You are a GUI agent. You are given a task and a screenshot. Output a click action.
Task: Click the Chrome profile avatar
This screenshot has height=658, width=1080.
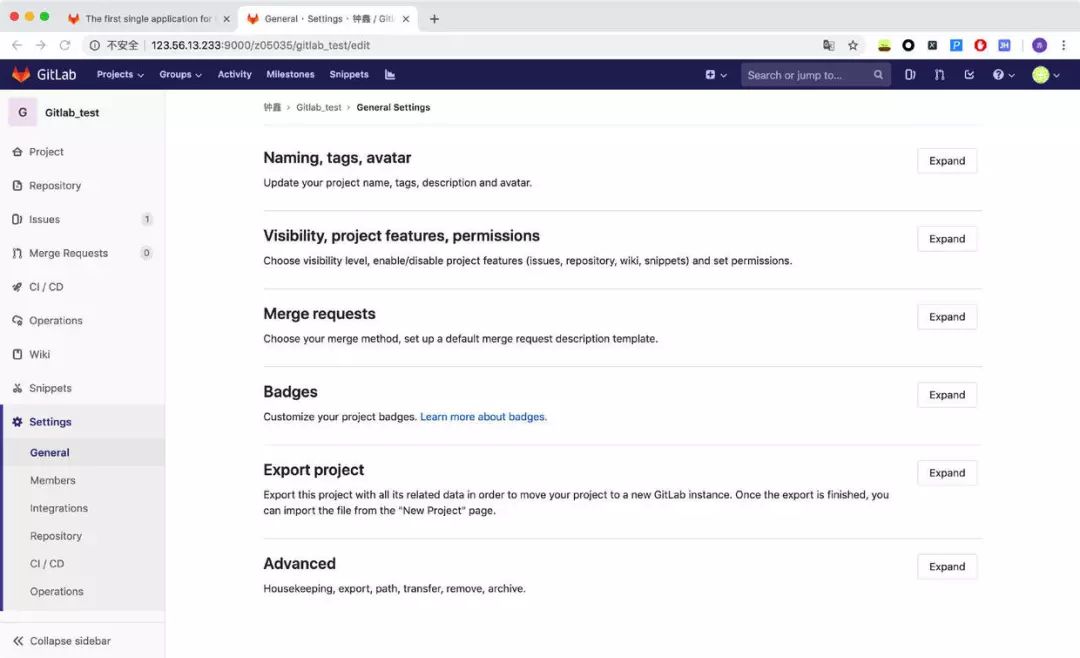click(1039, 45)
